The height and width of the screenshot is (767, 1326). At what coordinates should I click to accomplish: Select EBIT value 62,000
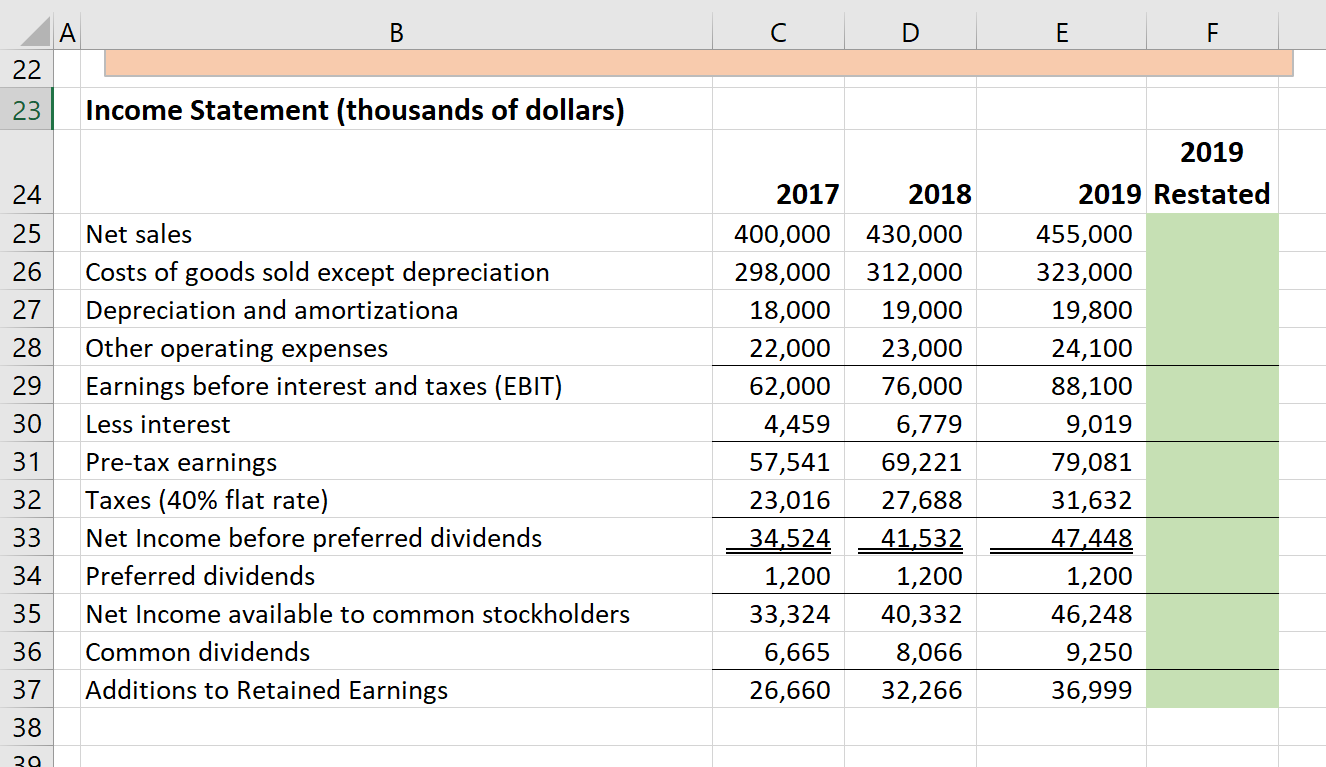[x=790, y=386]
